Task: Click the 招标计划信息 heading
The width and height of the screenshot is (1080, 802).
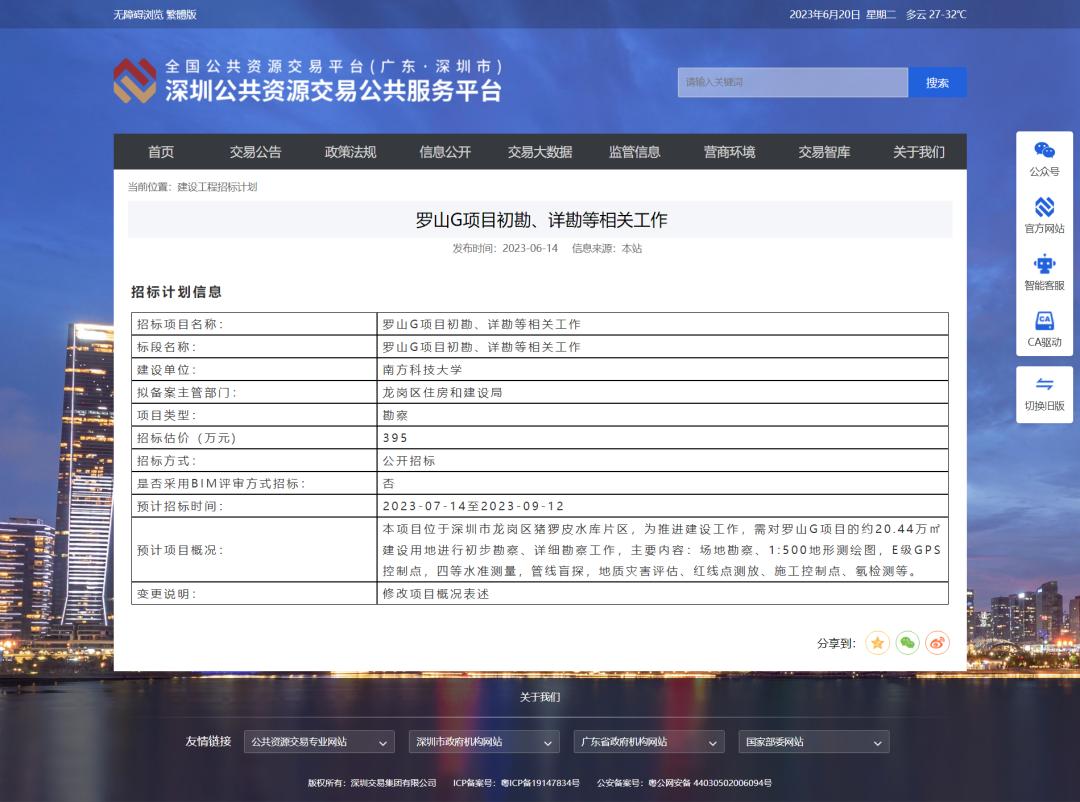Action: coord(177,291)
